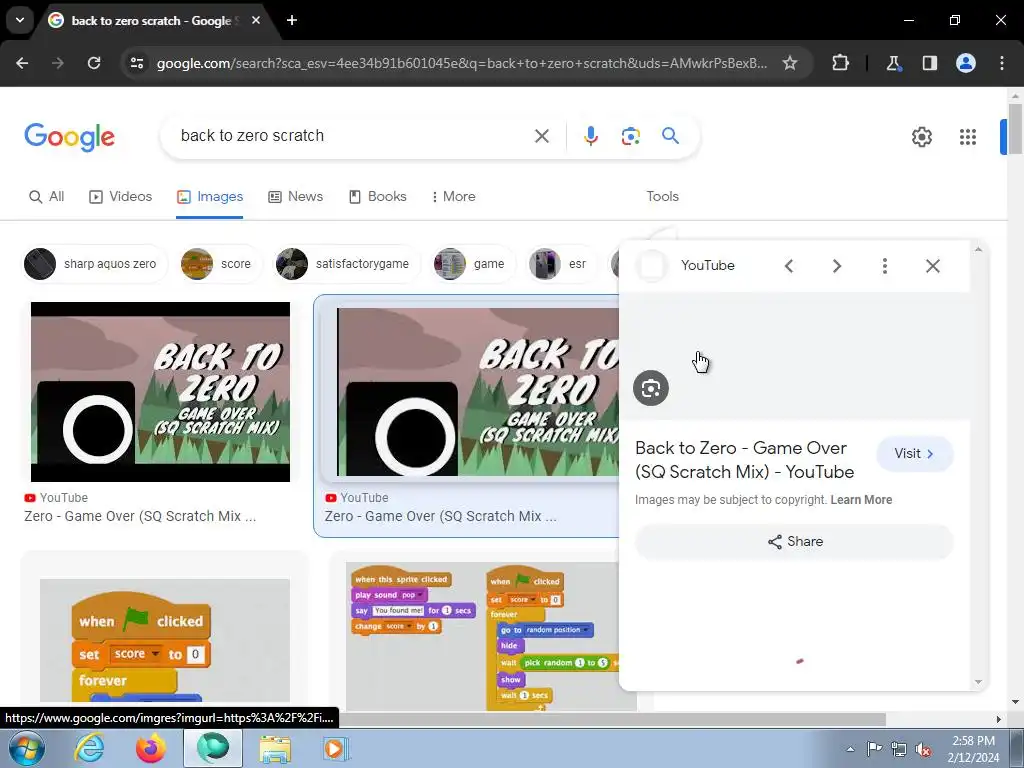Open Chrome extensions puzzle icon
This screenshot has height=768, width=1024.
[x=840, y=63]
